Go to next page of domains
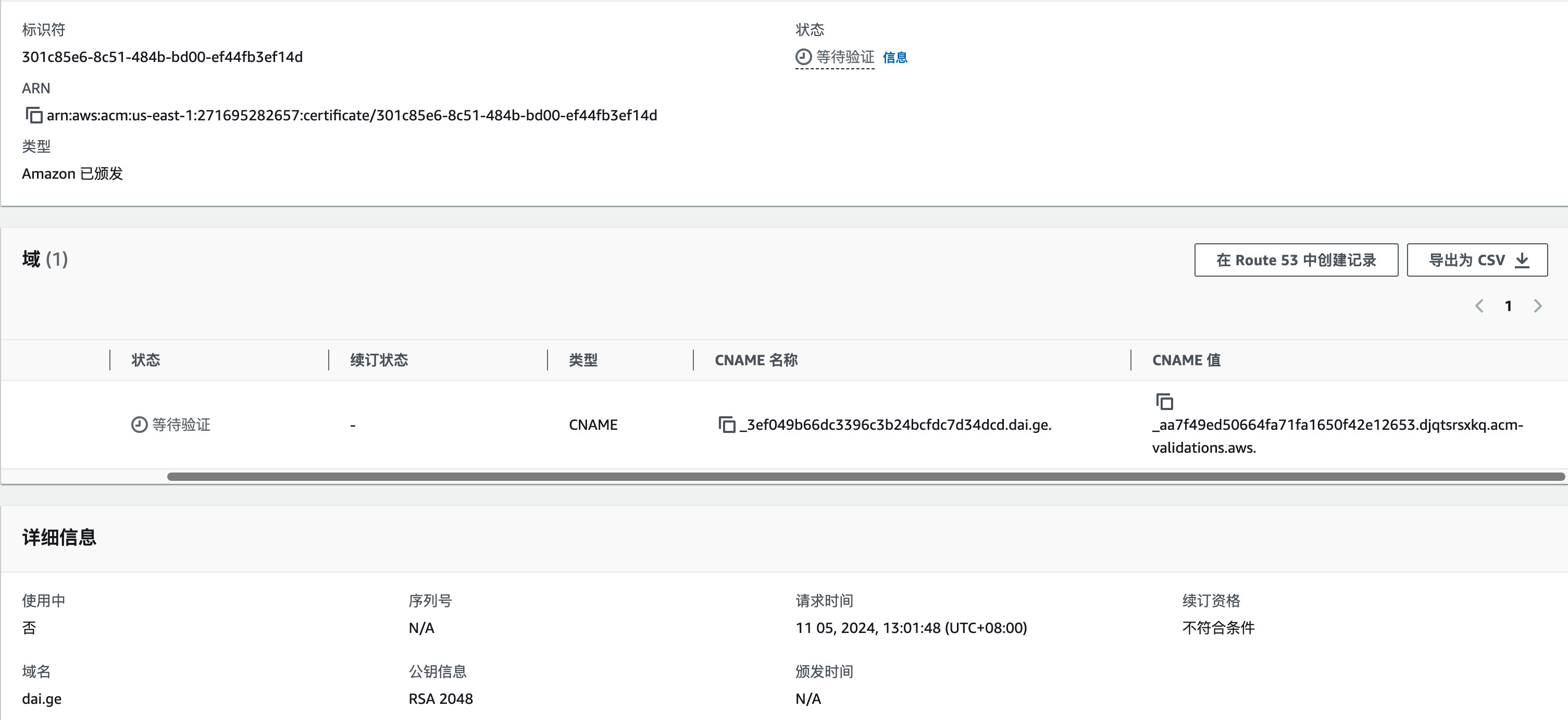The image size is (1568, 720). [1538, 306]
